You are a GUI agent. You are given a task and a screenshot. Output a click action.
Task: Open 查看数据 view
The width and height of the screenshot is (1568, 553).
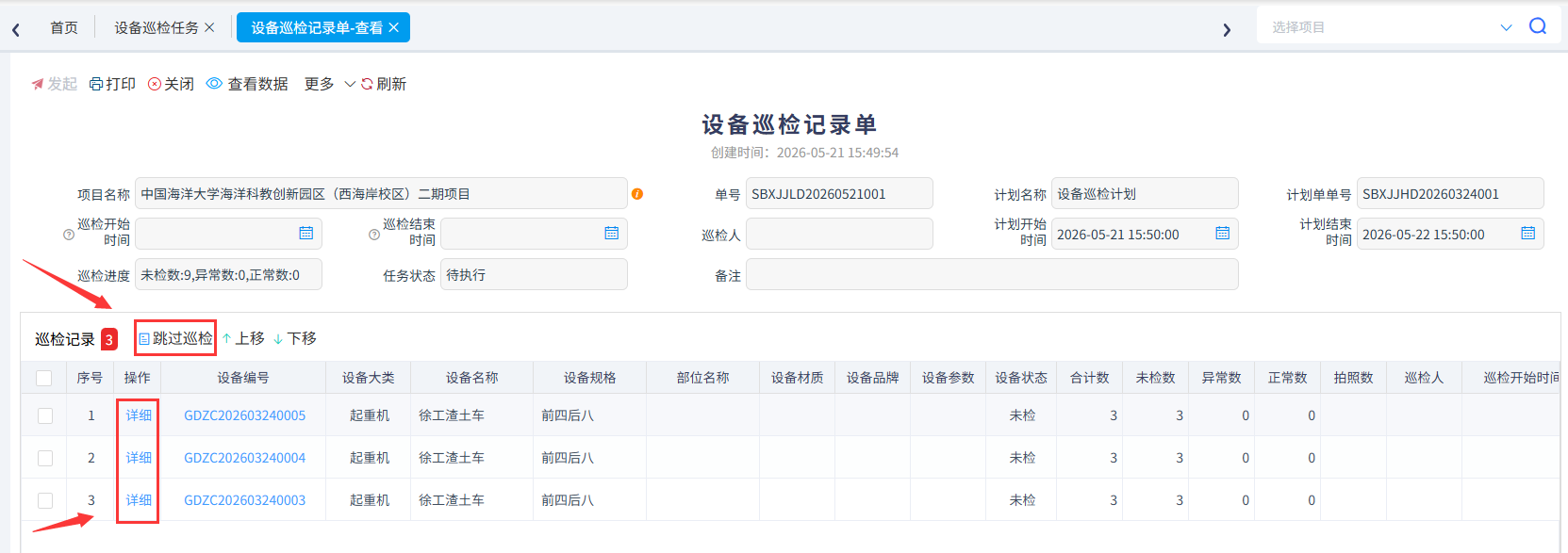[x=247, y=84]
